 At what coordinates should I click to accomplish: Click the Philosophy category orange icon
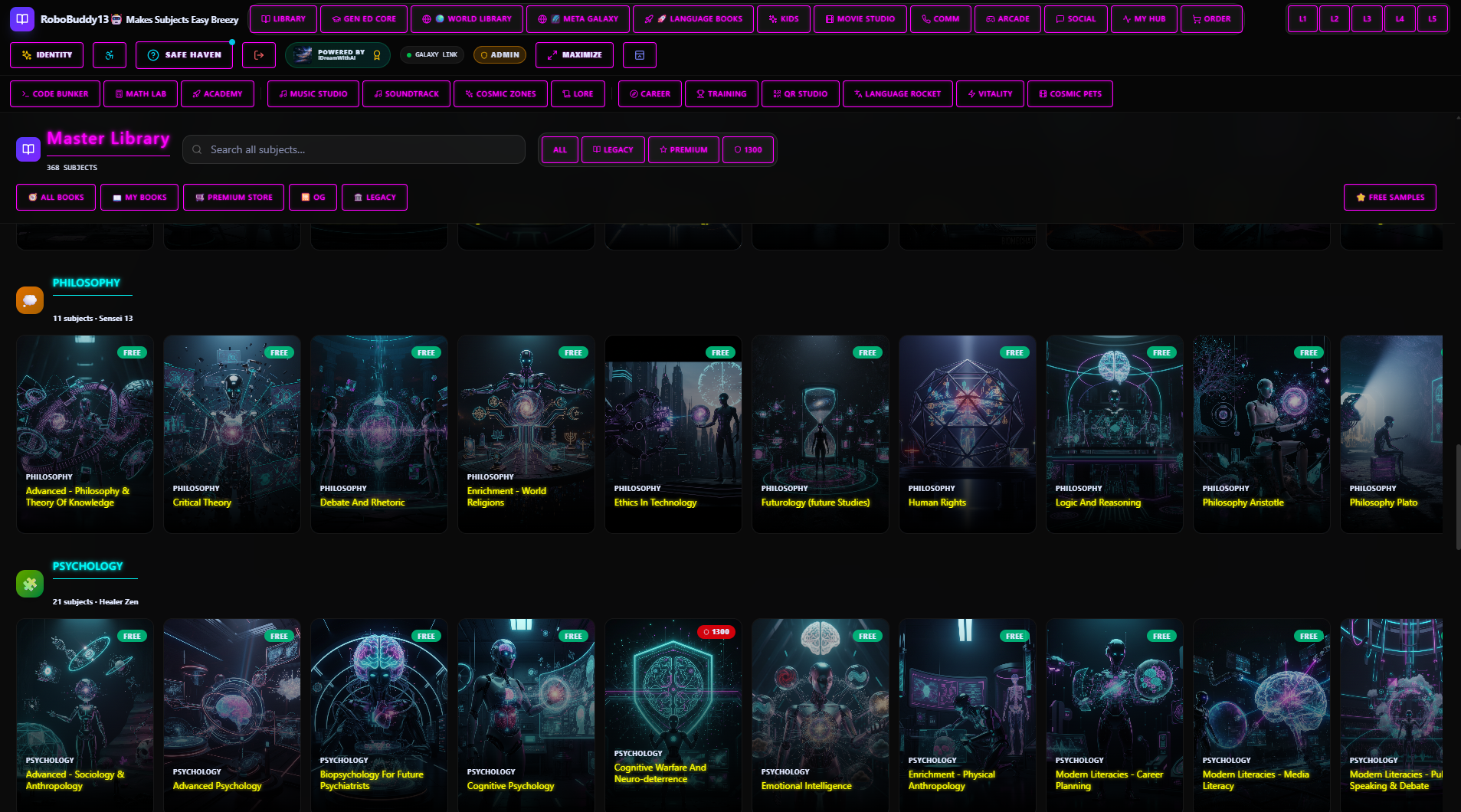(30, 300)
